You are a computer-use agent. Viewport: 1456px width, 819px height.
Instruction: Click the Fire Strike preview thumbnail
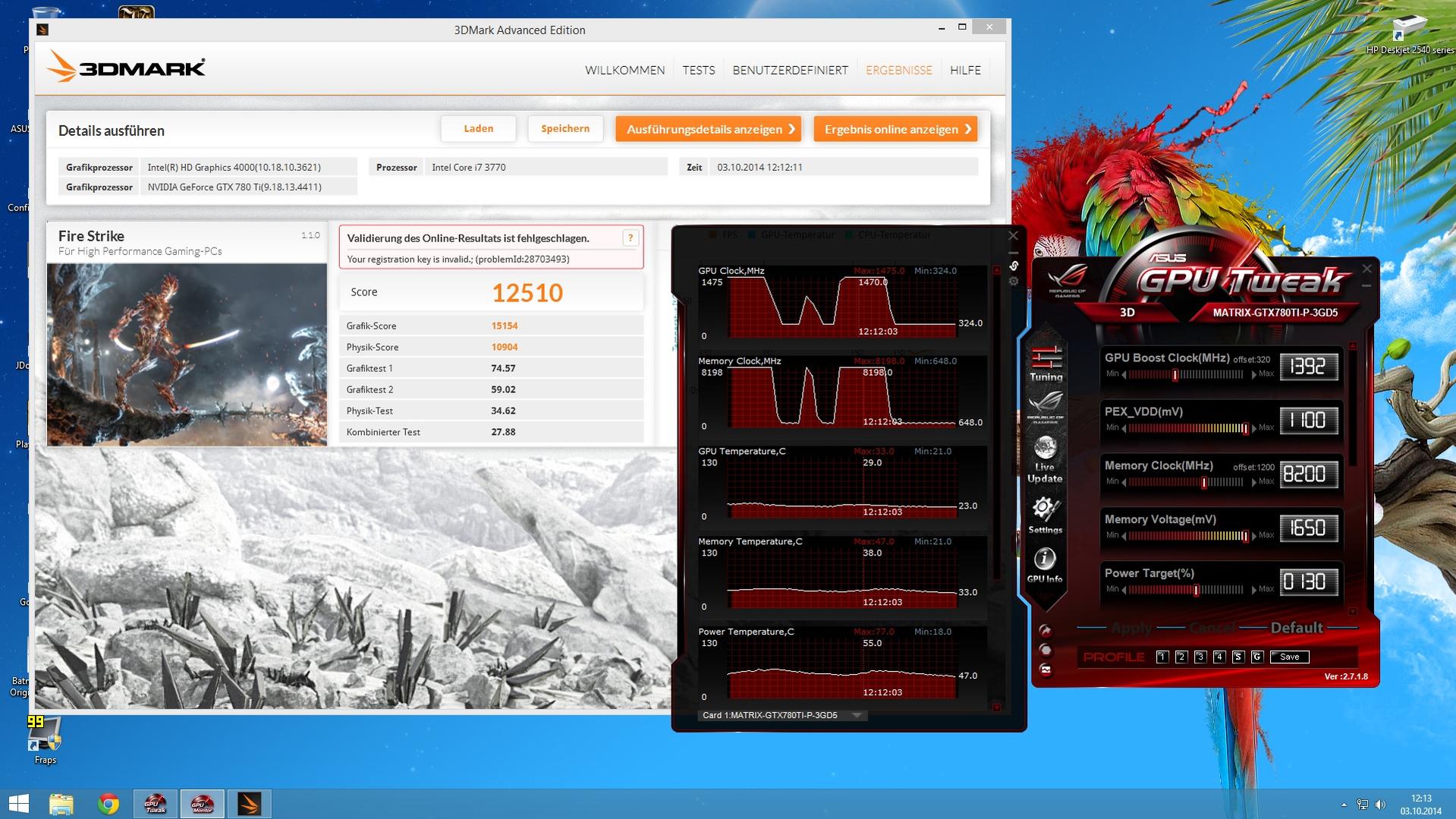coord(187,354)
